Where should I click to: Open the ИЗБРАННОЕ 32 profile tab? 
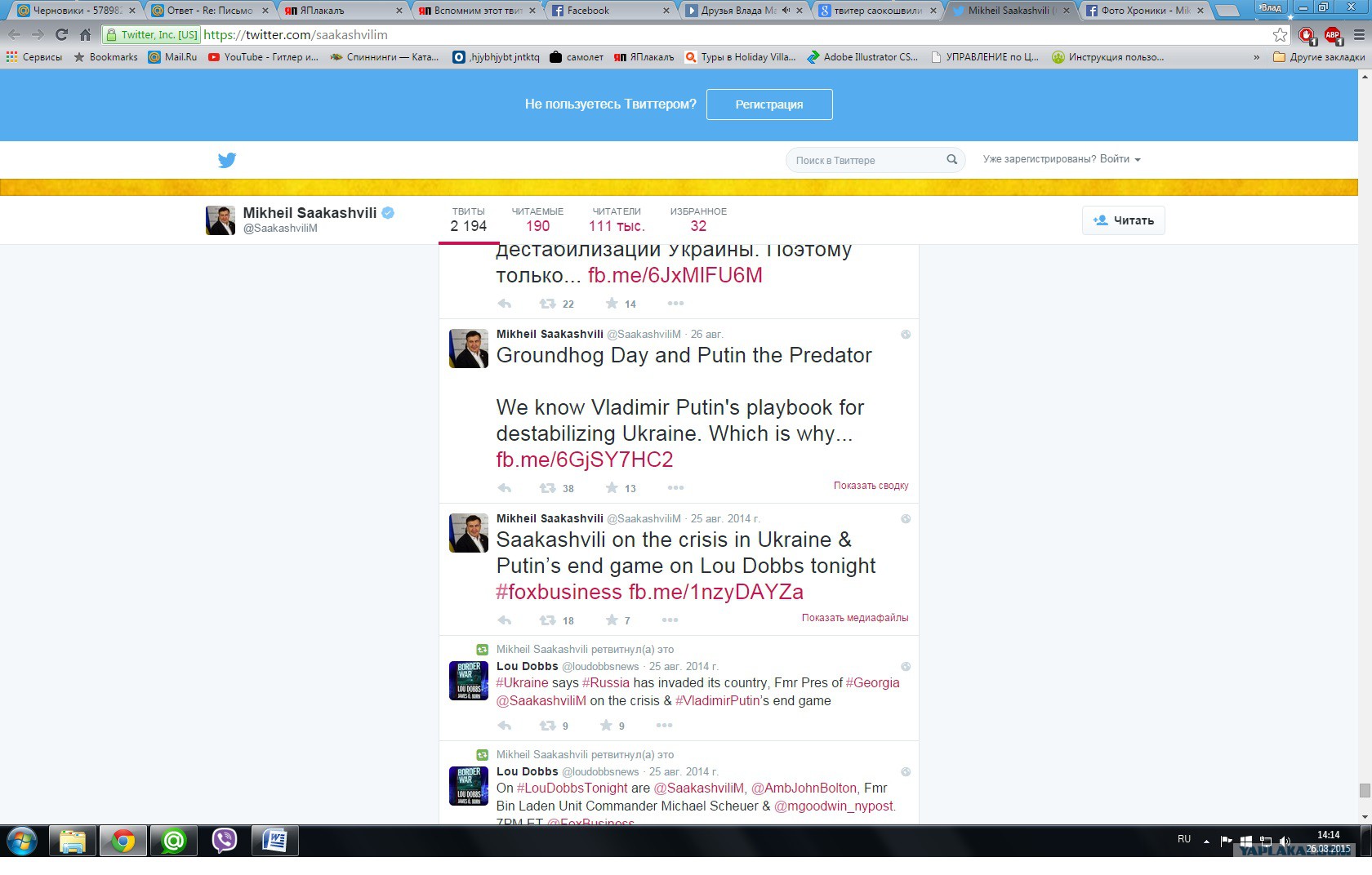(698, 220)
